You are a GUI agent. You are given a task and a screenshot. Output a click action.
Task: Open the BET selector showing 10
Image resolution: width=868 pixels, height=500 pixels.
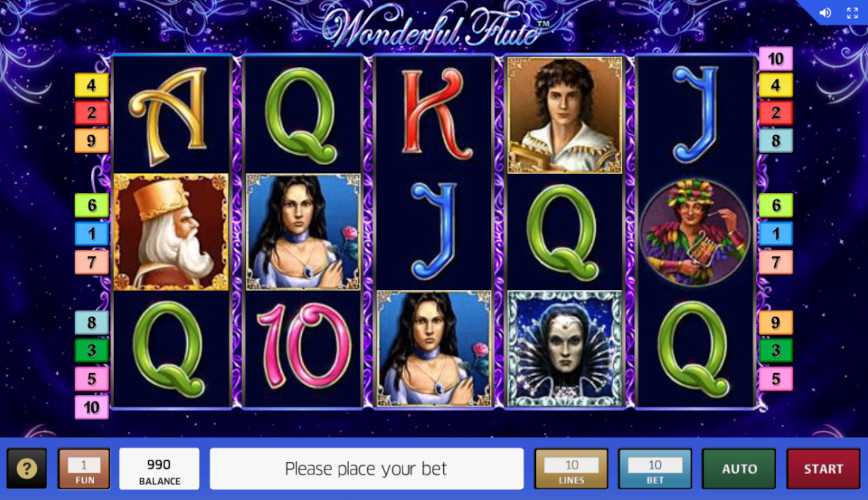tap(655, 468)
